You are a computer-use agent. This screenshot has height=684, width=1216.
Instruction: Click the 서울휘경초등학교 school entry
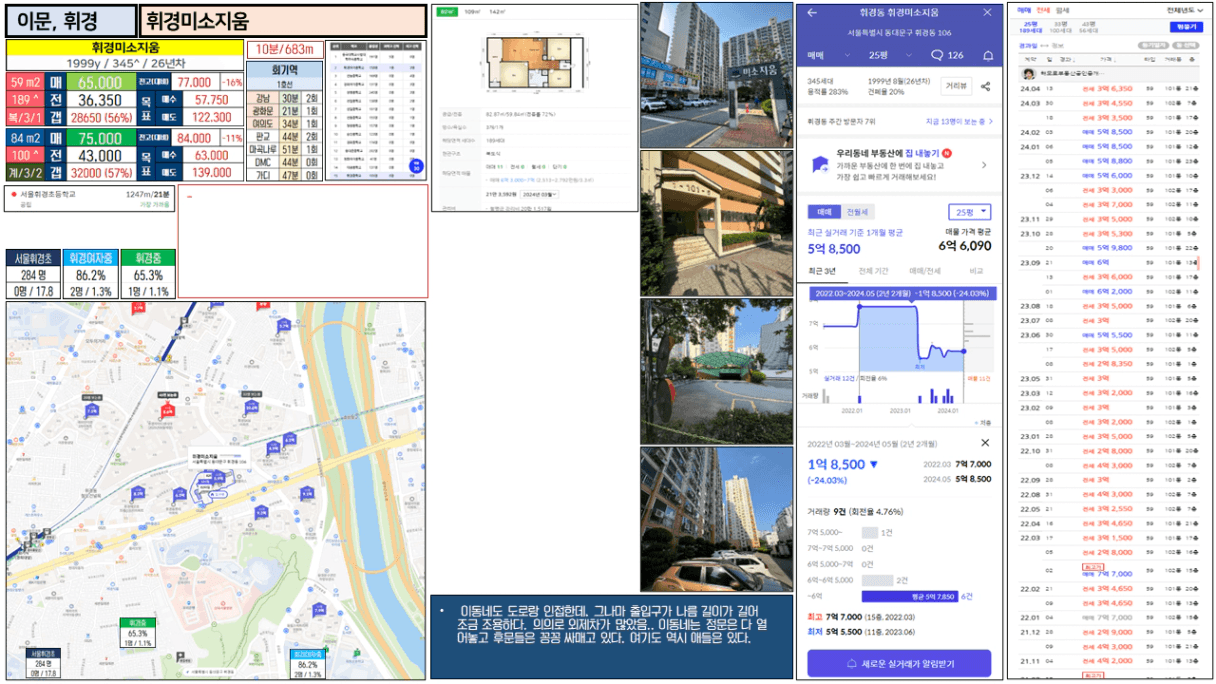(90, 198)
